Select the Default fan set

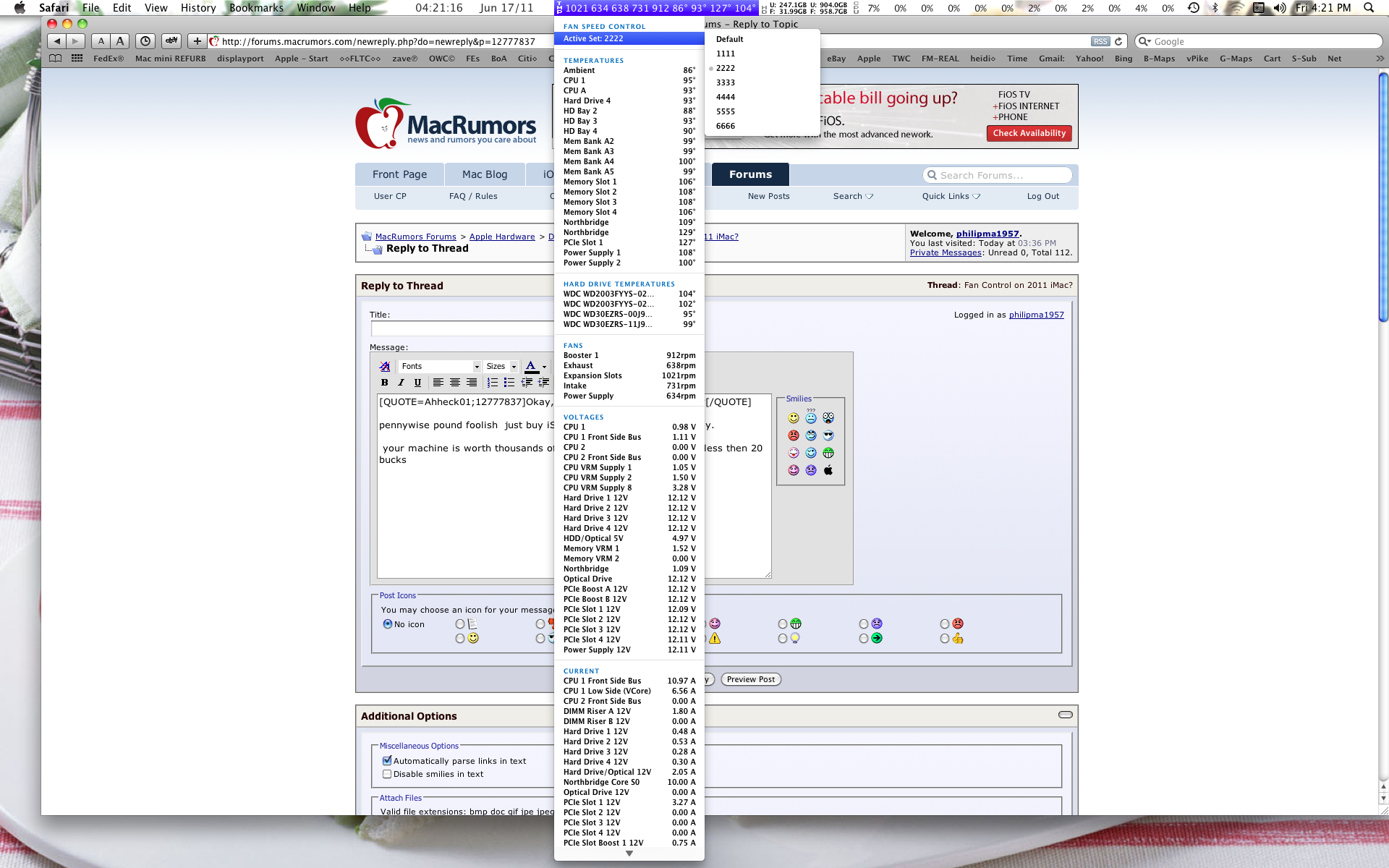[763, 39]
